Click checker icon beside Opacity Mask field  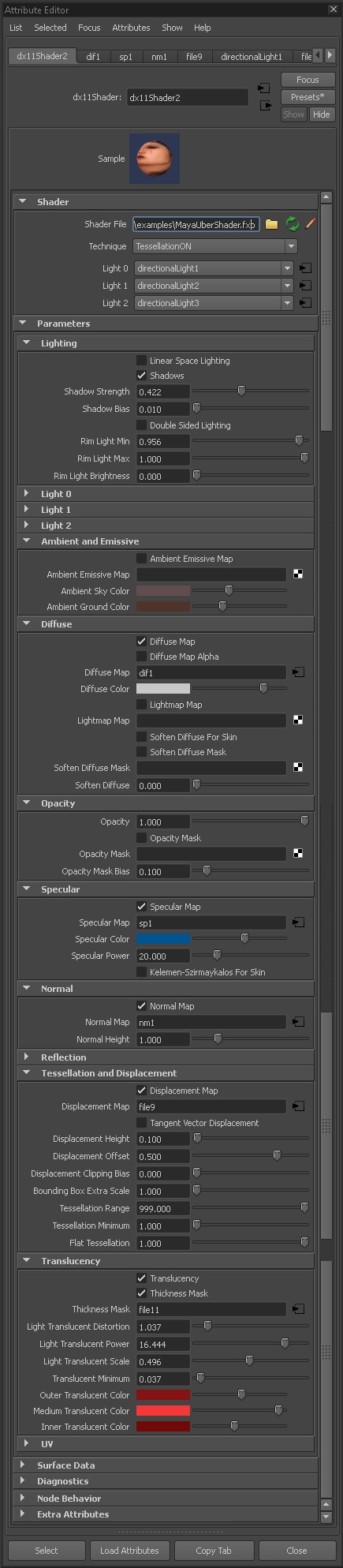point(298,853)
